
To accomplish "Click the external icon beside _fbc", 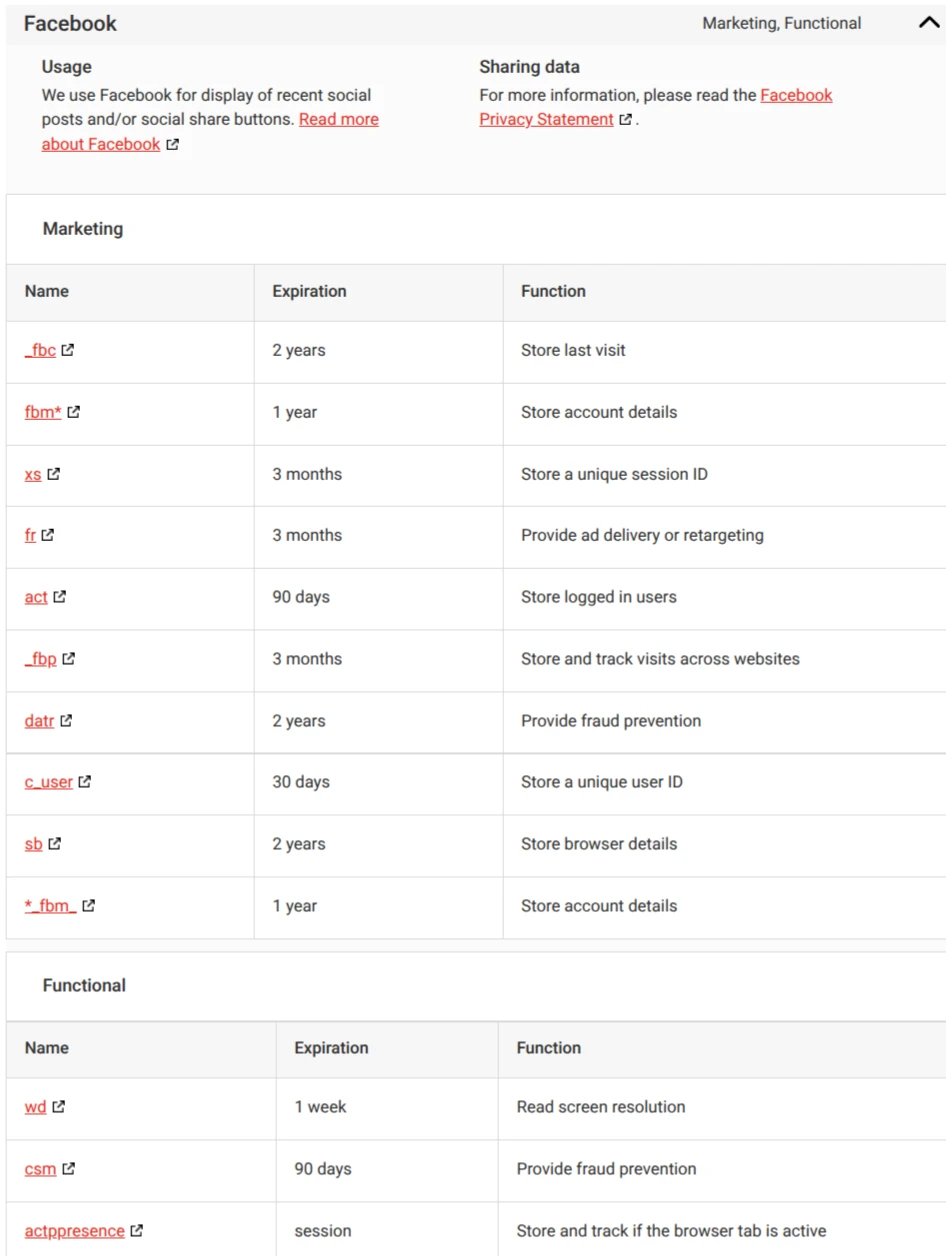I will click(x=68, y=350).
